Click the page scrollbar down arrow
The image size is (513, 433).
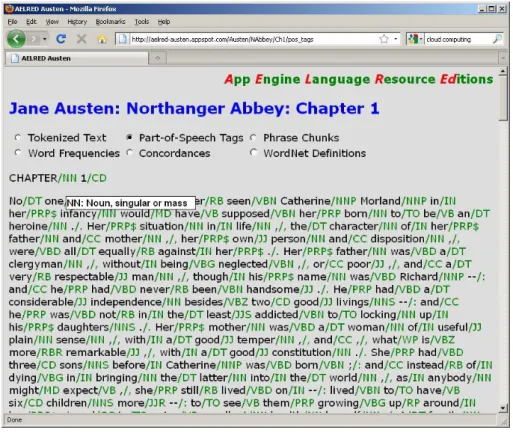tap(503, 408)
